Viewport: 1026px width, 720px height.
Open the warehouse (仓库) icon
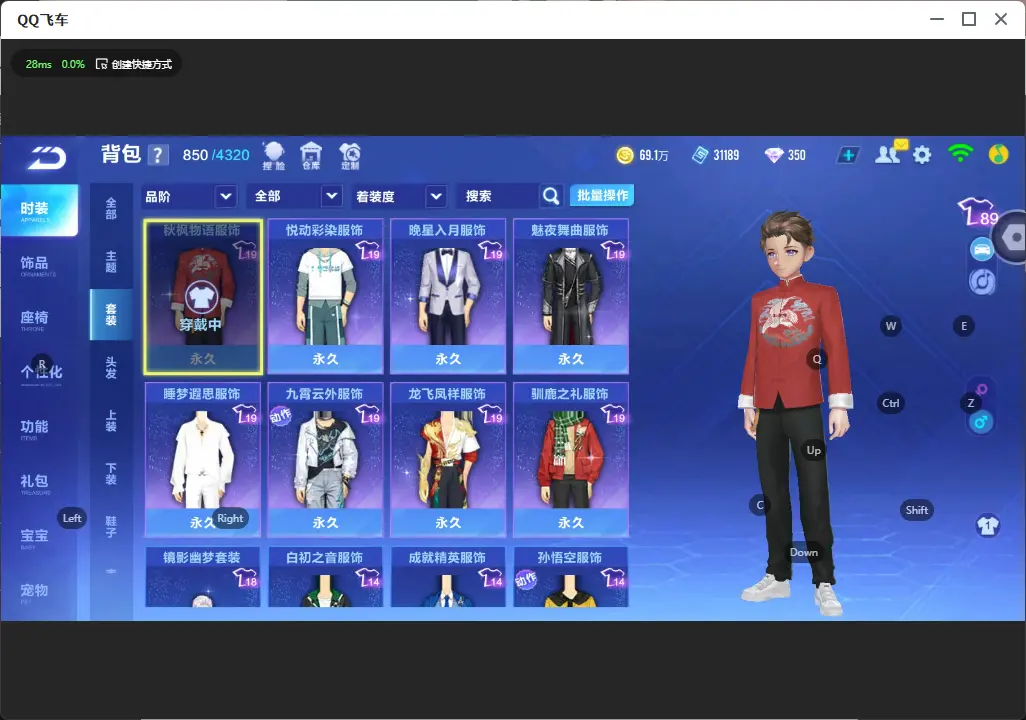(311, 156)
